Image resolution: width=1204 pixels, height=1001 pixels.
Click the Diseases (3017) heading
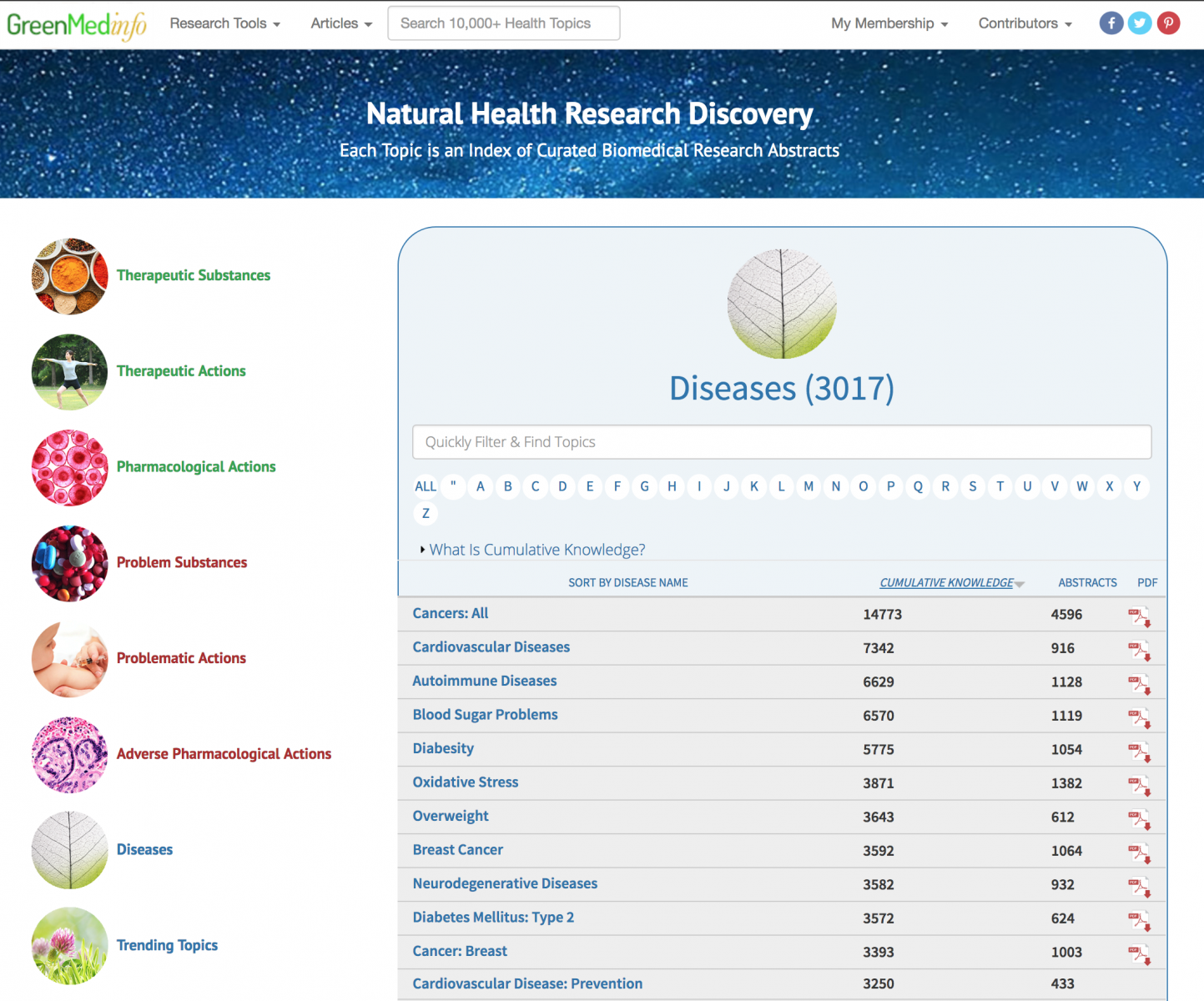[782, 389]
